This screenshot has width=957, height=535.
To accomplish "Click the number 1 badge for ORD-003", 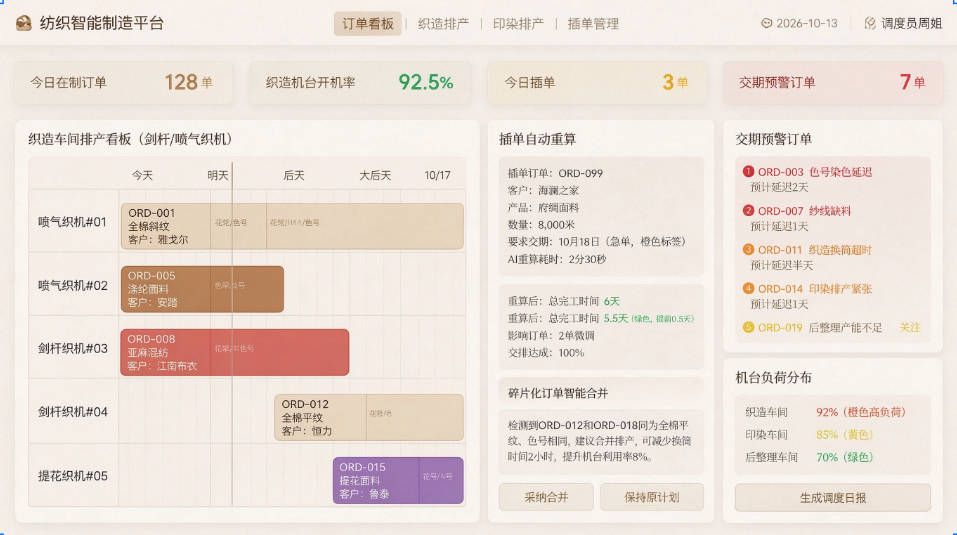I will click(748, 171).
